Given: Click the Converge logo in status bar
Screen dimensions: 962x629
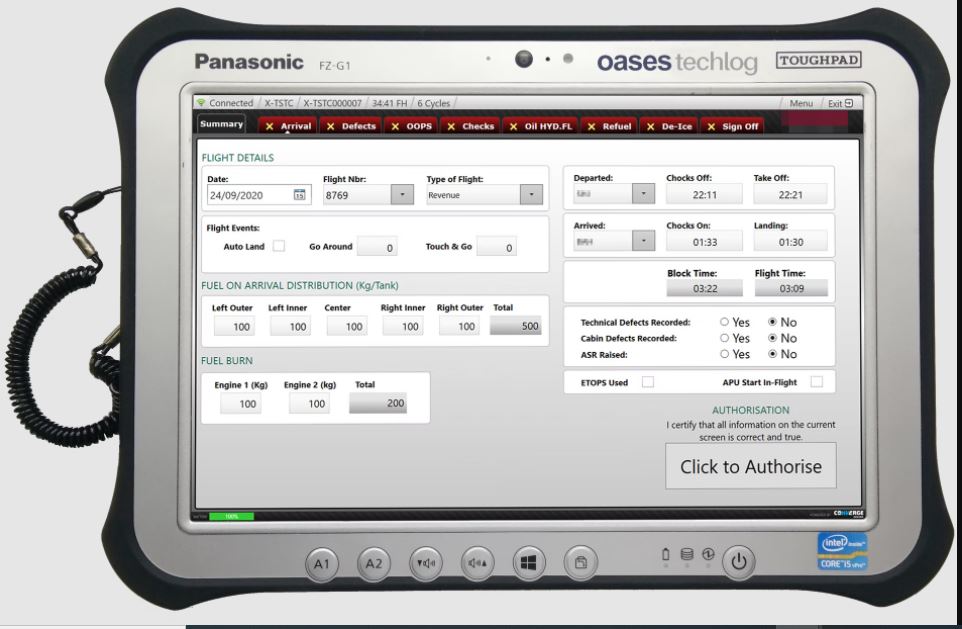Looking at the screenshot, I should 848,514.
